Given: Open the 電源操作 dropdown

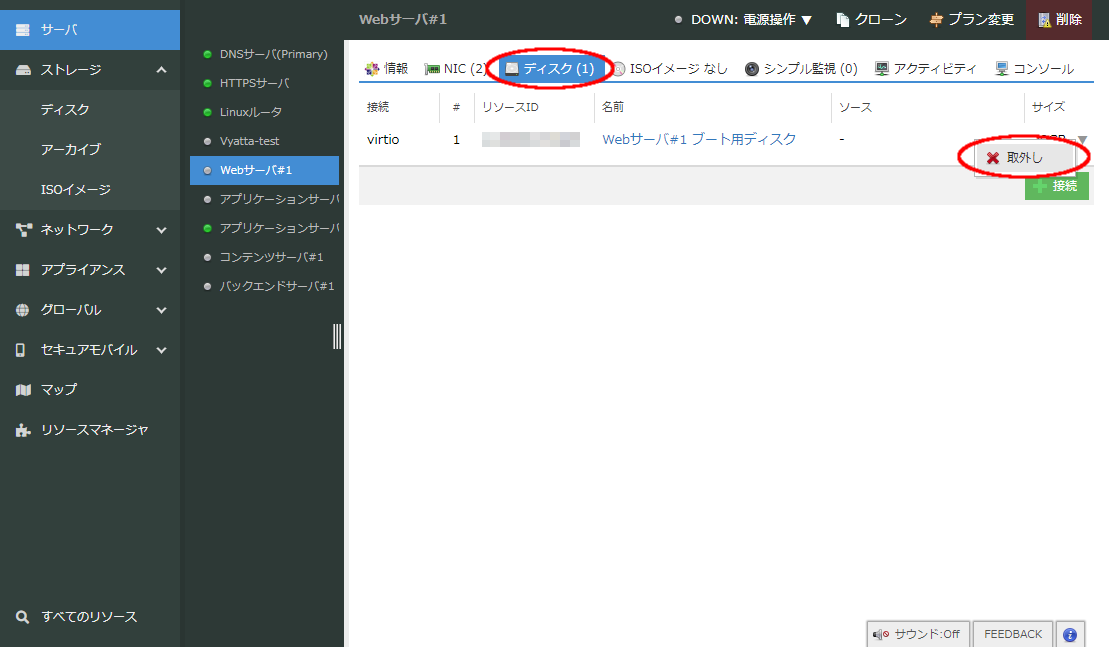Looking at the screenshot, I should click(x=775, y=18).
